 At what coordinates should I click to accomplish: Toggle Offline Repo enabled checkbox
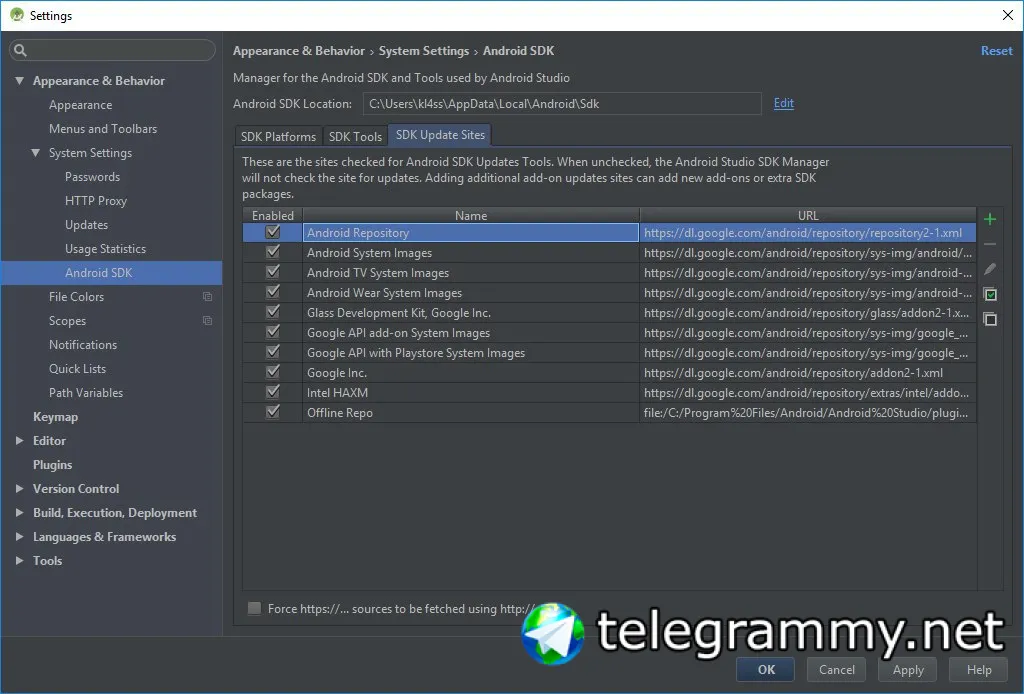273,412
